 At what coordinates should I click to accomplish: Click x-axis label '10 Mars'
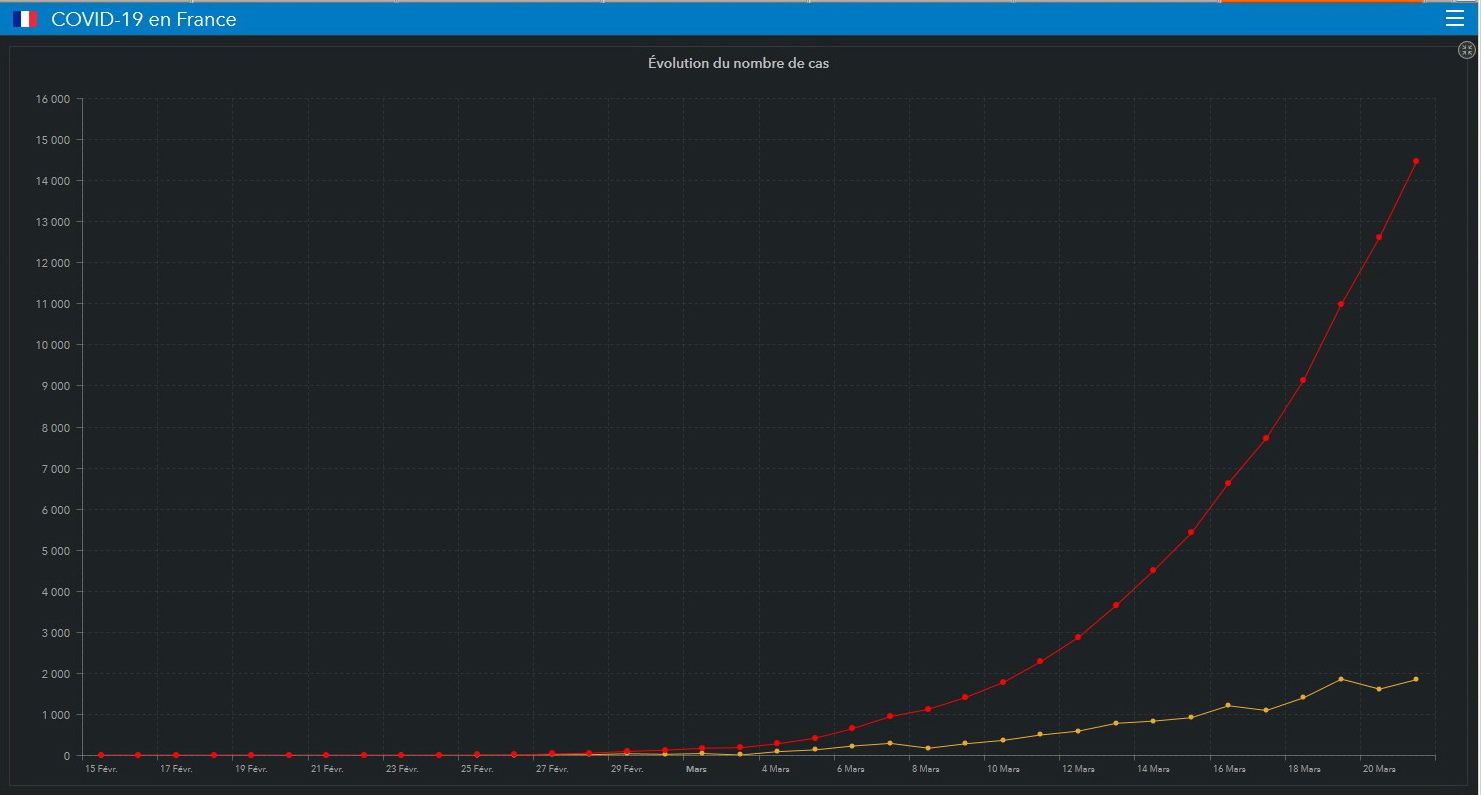point(1003,769)
